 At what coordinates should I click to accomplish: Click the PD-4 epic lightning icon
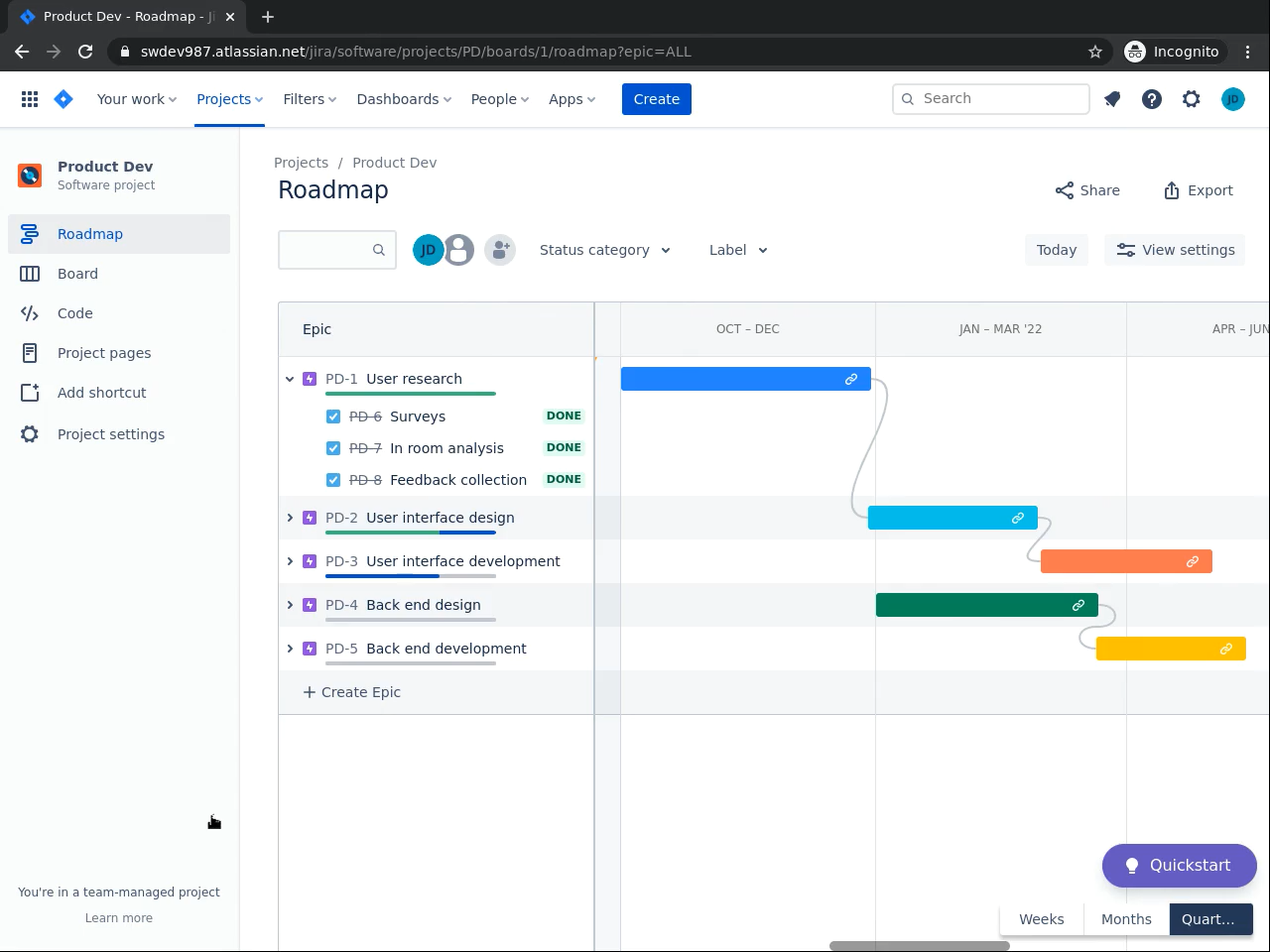tap(310, 605)
